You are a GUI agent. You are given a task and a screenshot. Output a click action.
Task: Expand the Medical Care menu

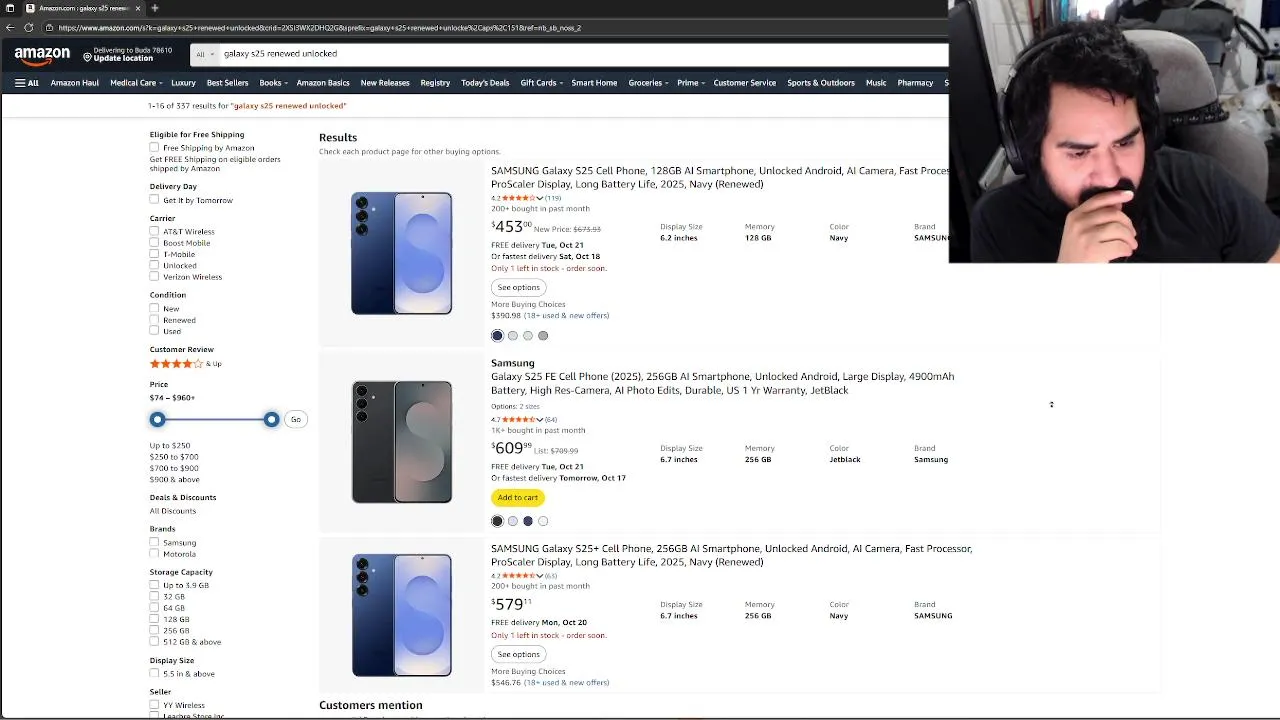pyautogui.click(x=136, y=83)
